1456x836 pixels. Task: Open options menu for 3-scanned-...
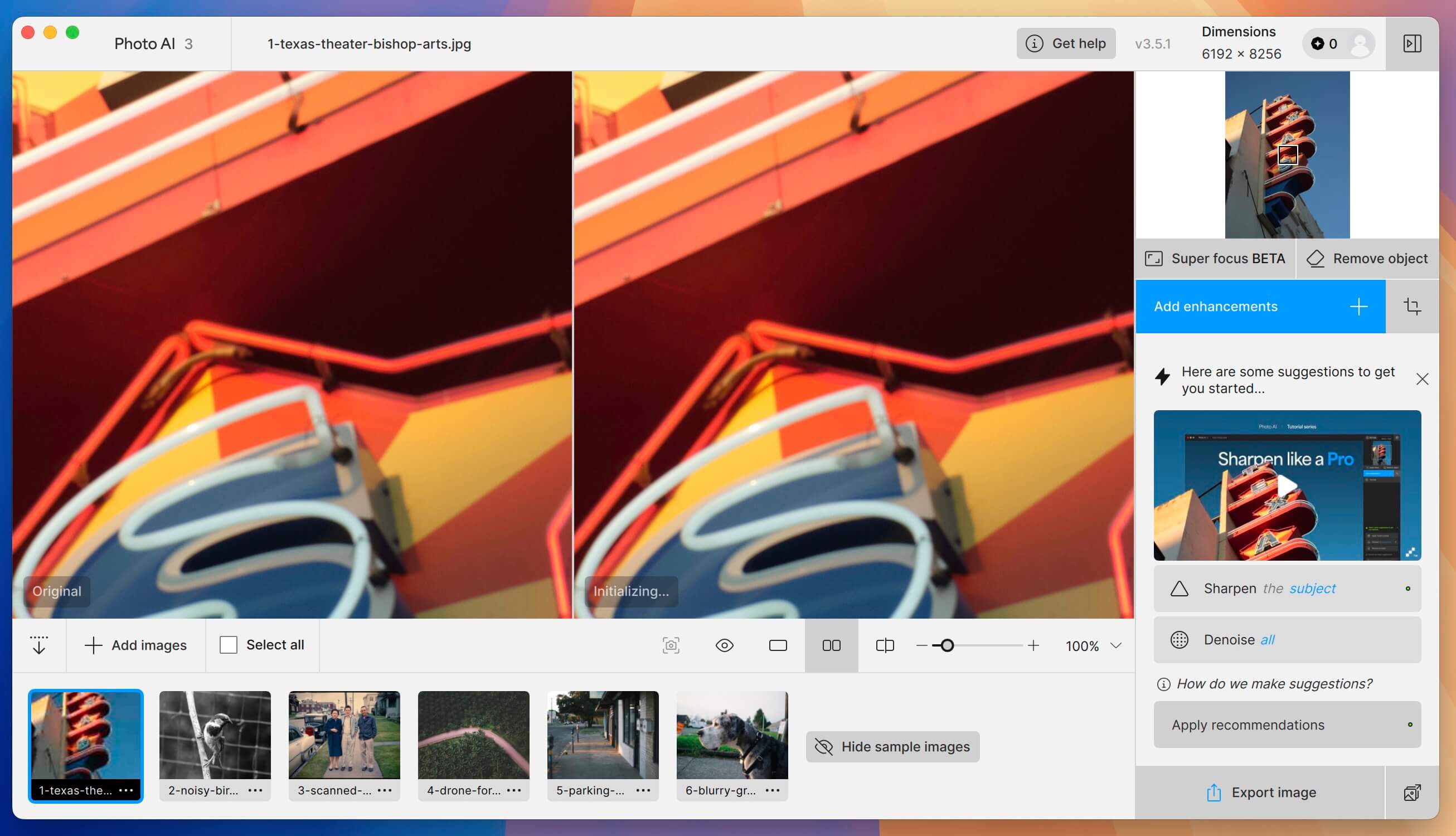(385, 791)
